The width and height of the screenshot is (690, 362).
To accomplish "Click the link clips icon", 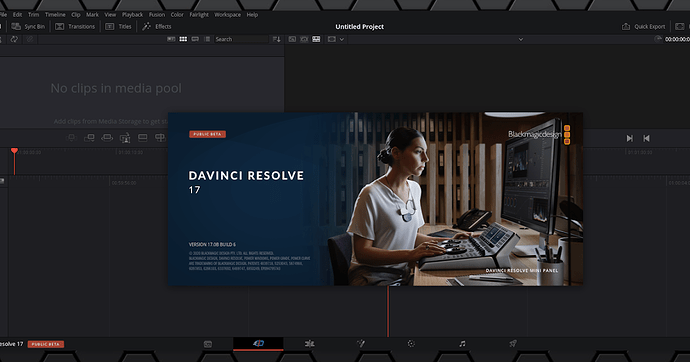I will (x=29, y=39).
